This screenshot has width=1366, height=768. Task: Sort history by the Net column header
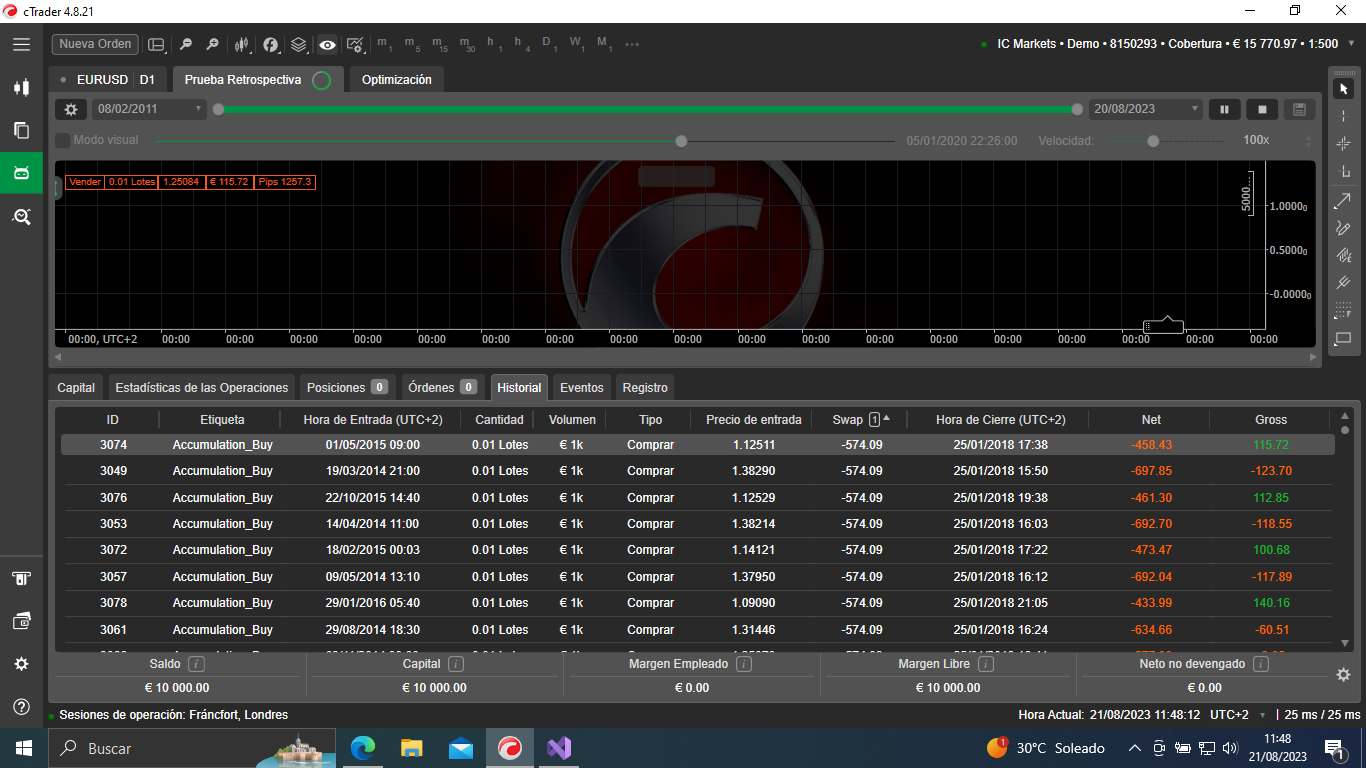(1151, 420)
